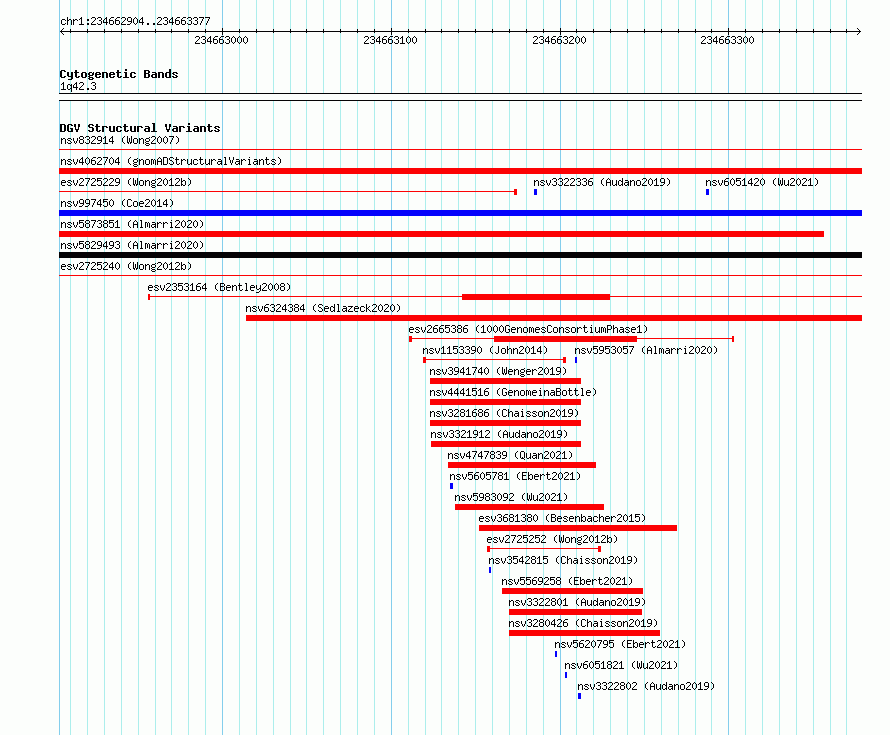Open the first nsv5873851 (Almarri2020) label
This screenshot has height=735, width=890.
[132, 224]
